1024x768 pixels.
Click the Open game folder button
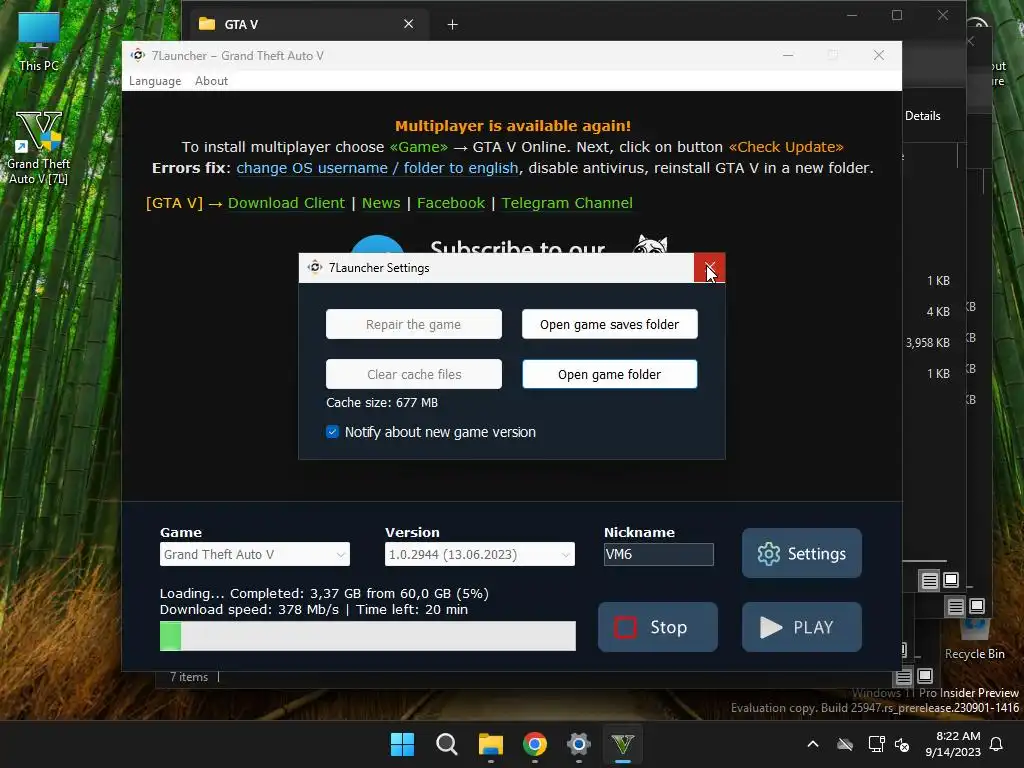609,374
